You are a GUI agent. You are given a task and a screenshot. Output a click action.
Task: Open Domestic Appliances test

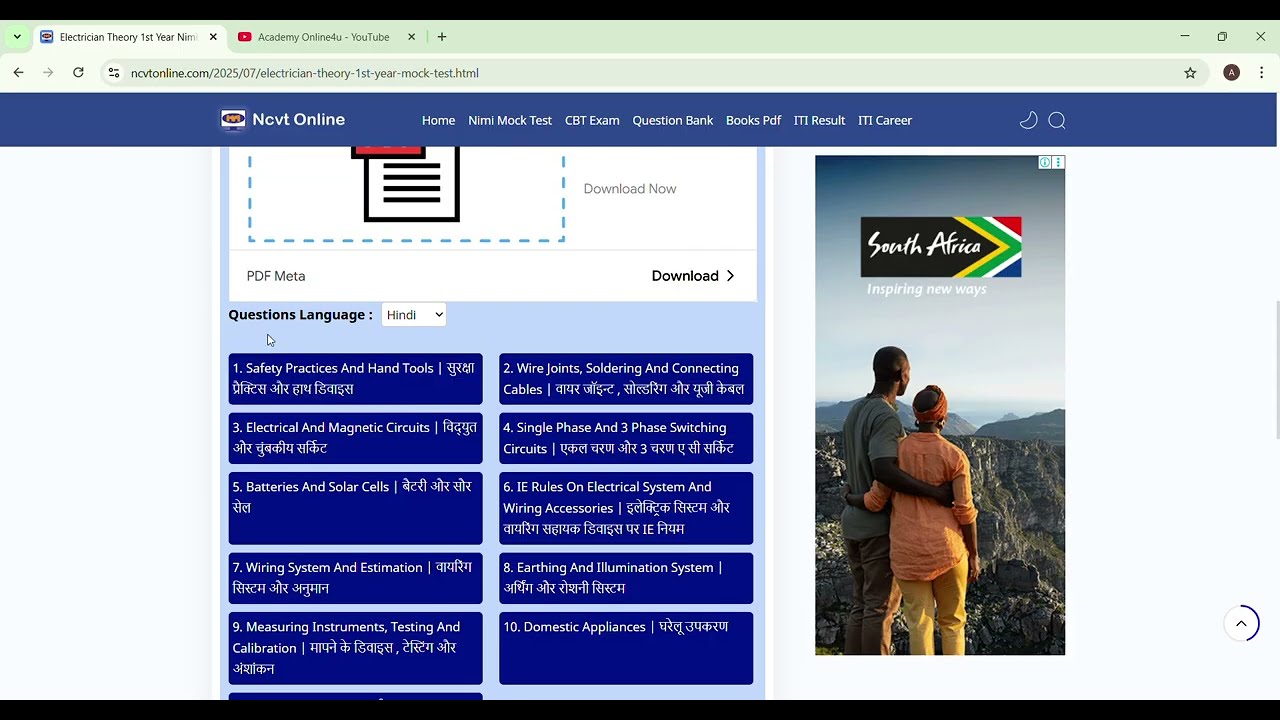[x=626, y=648]
